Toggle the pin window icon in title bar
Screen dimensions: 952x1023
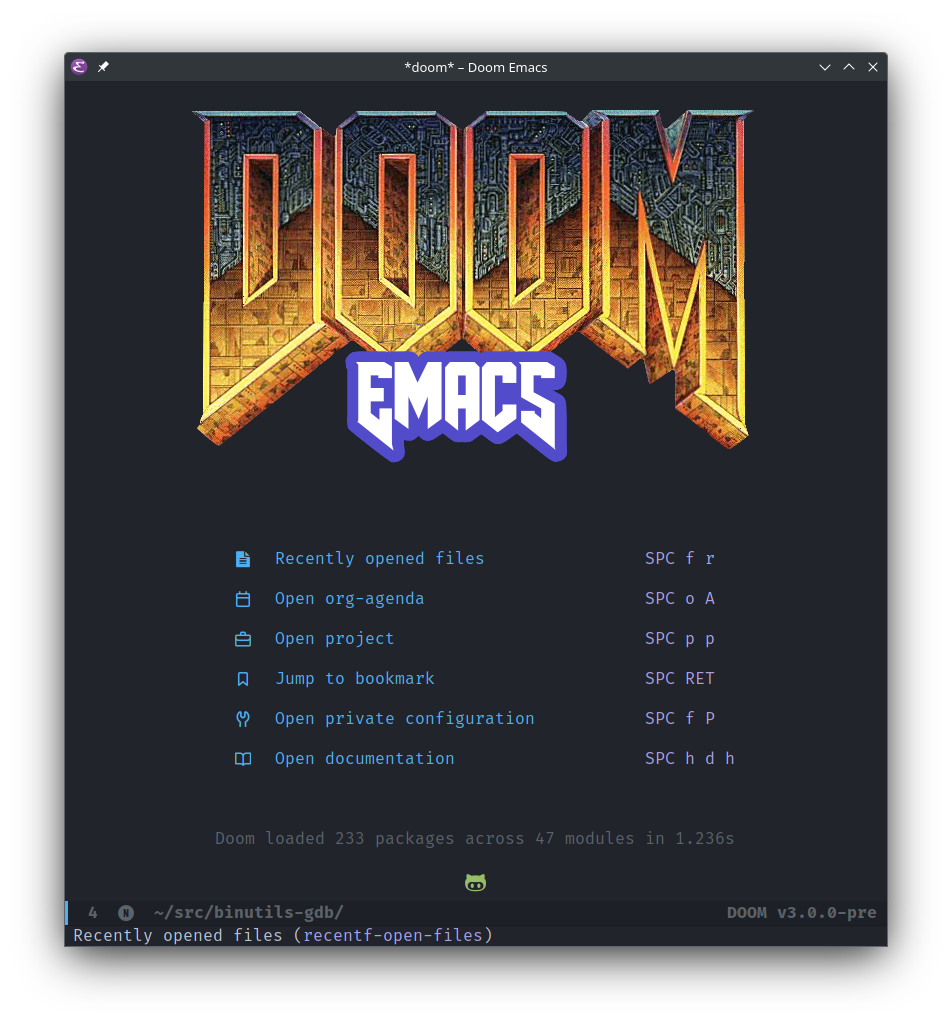(x=103, y=67)
